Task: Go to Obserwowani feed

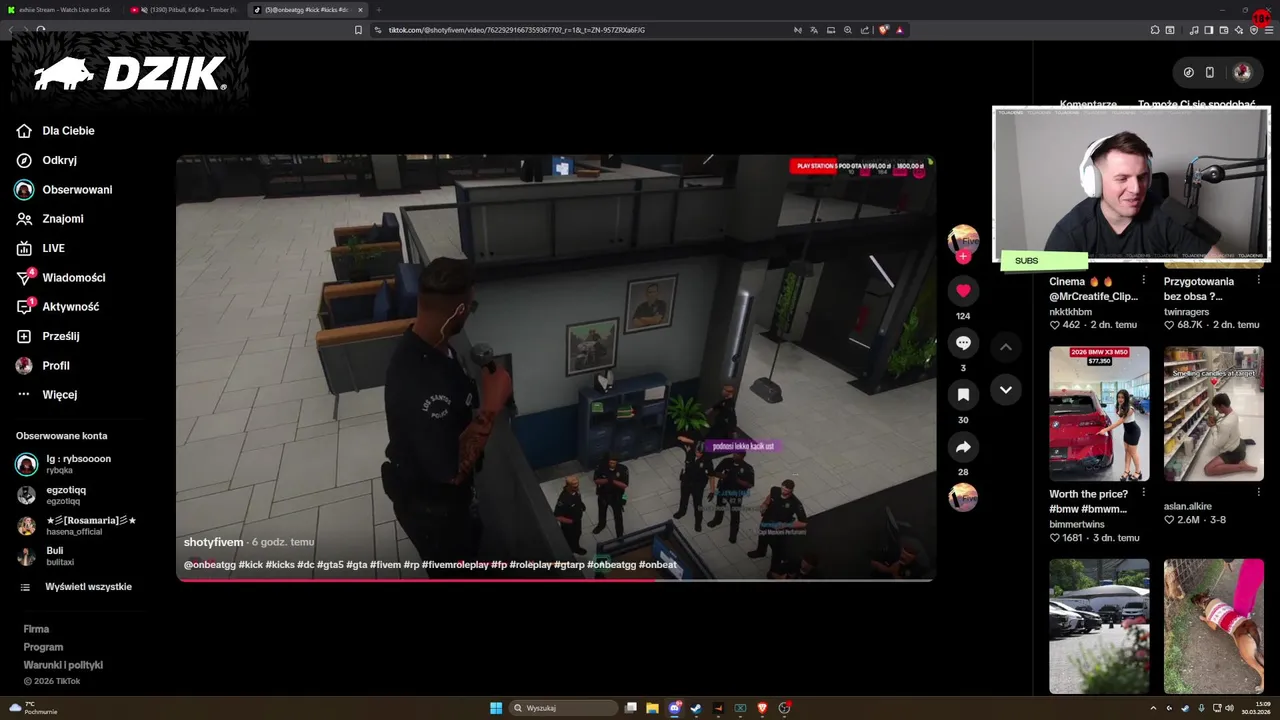Action: tap(63, 190)
